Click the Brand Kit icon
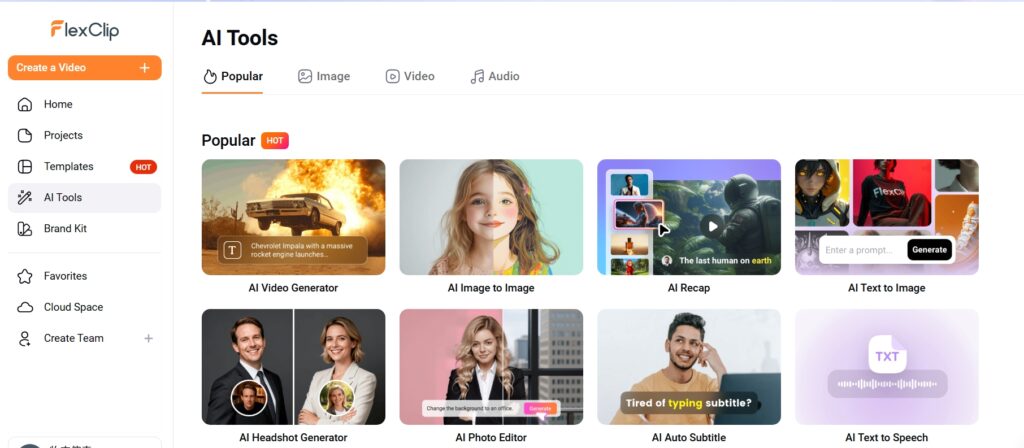 tap(25, 229)
